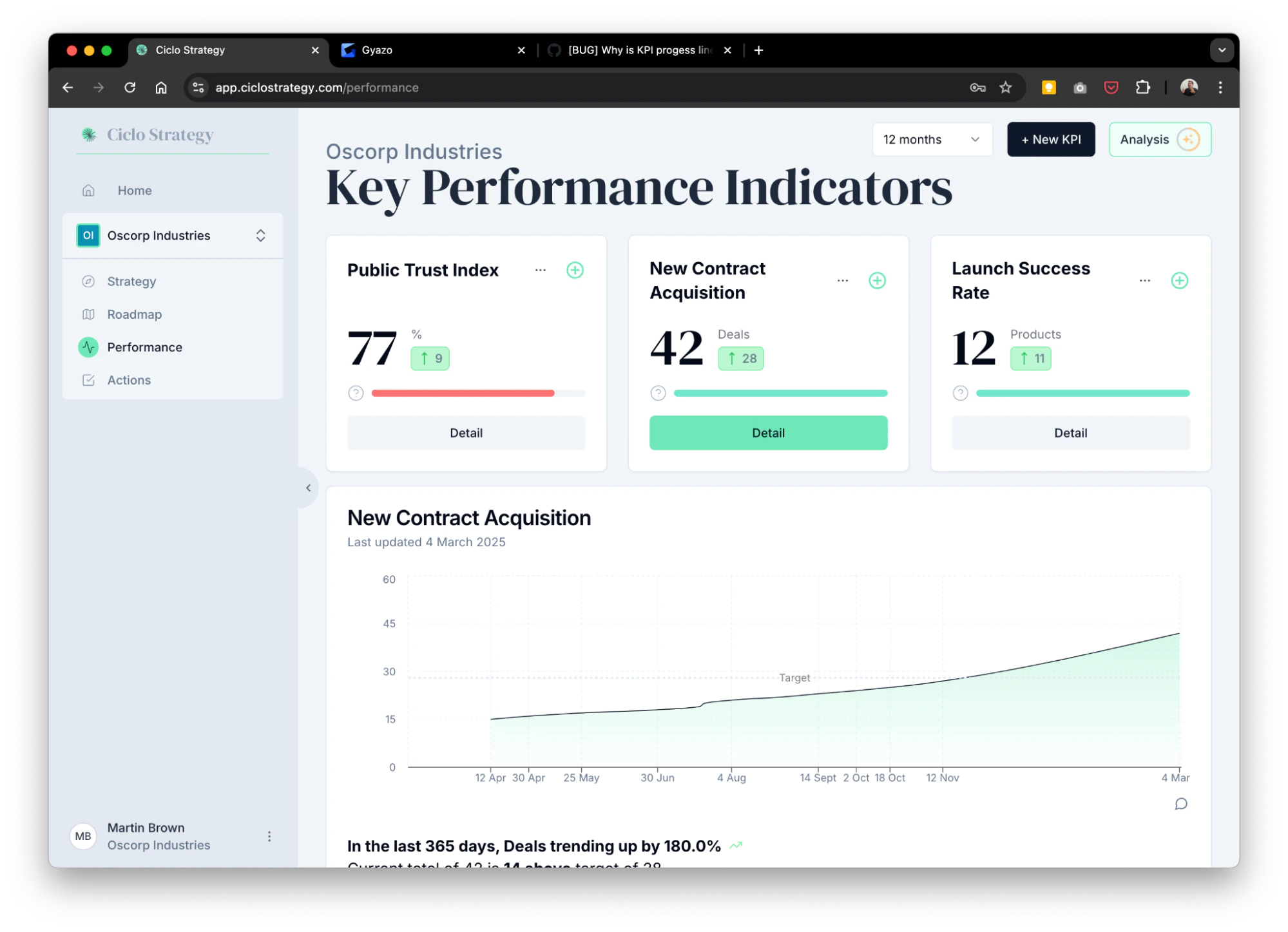Open Detail for Public Trust Index
Image resolution: width=1288 pixels, height=932 pixels.
(466, 433)
